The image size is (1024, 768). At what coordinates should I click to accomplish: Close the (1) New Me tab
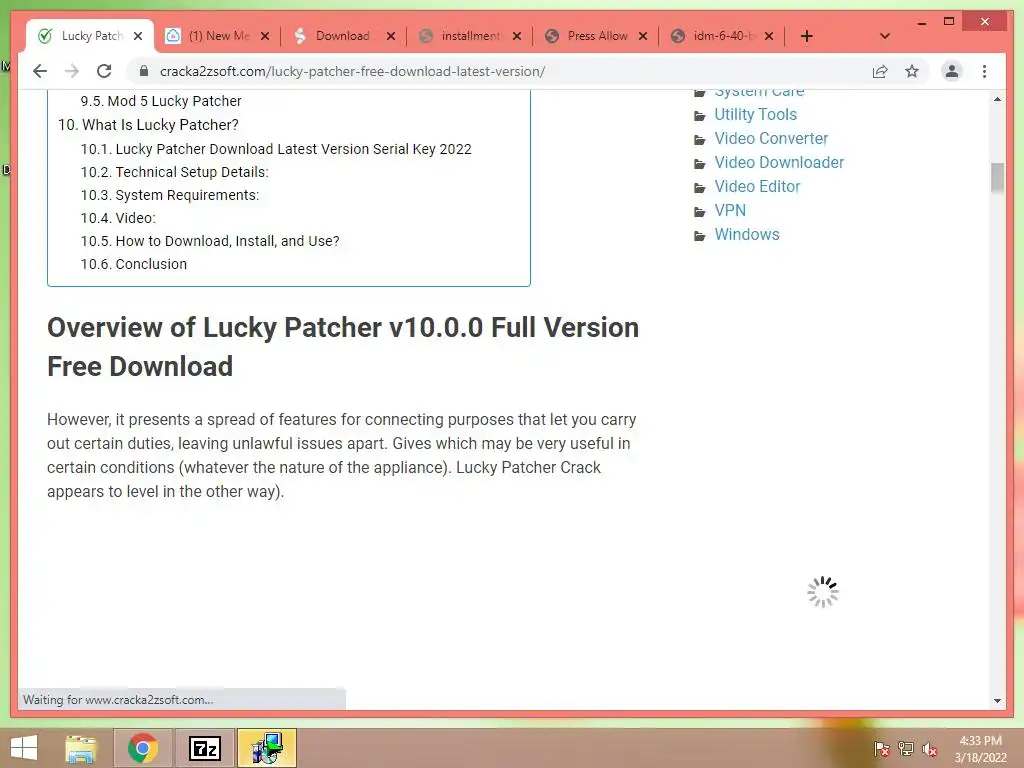pyautogui.click(x=264, y=36)
